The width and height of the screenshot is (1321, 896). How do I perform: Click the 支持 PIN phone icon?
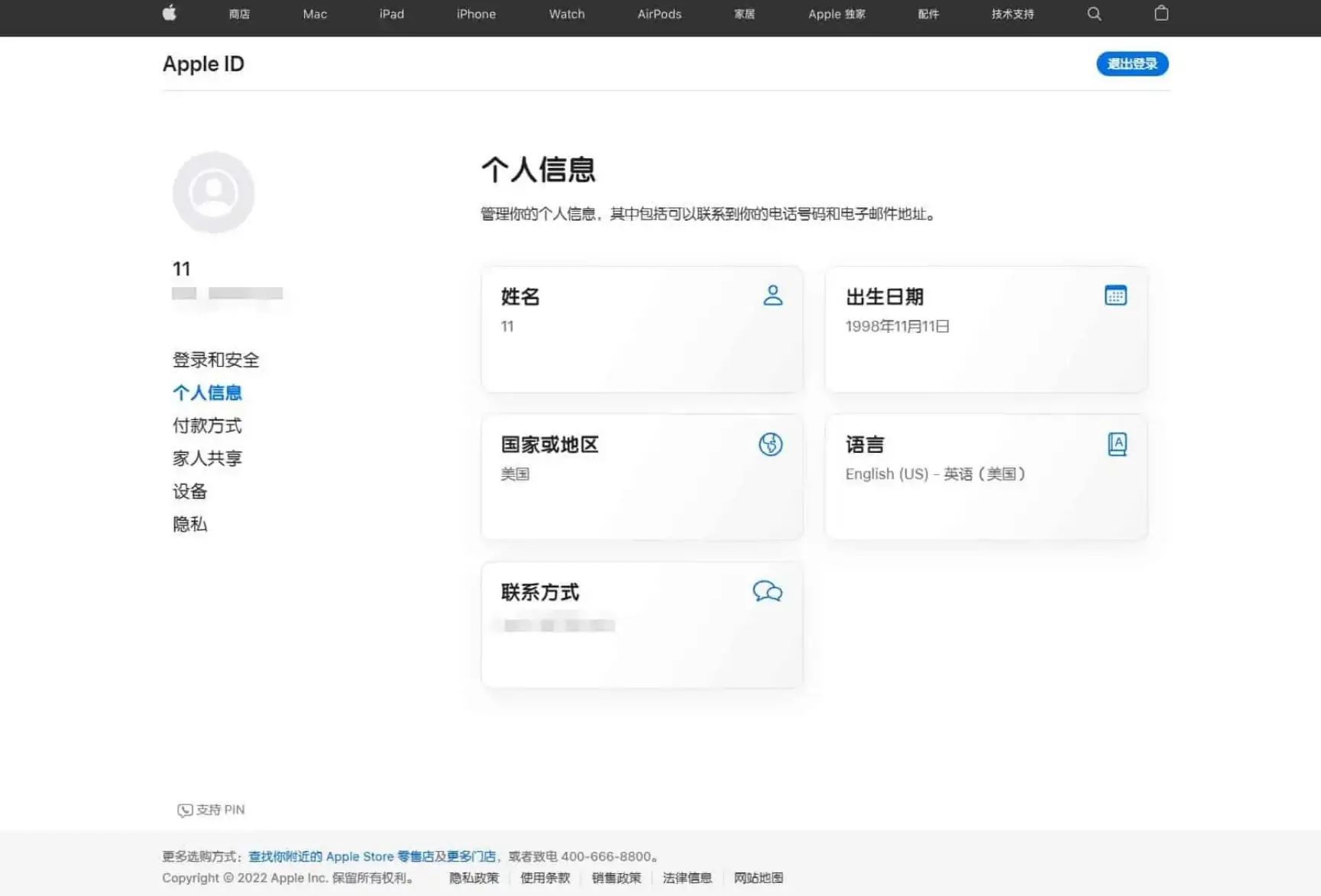pyautogui.click(x=185, y=810)
